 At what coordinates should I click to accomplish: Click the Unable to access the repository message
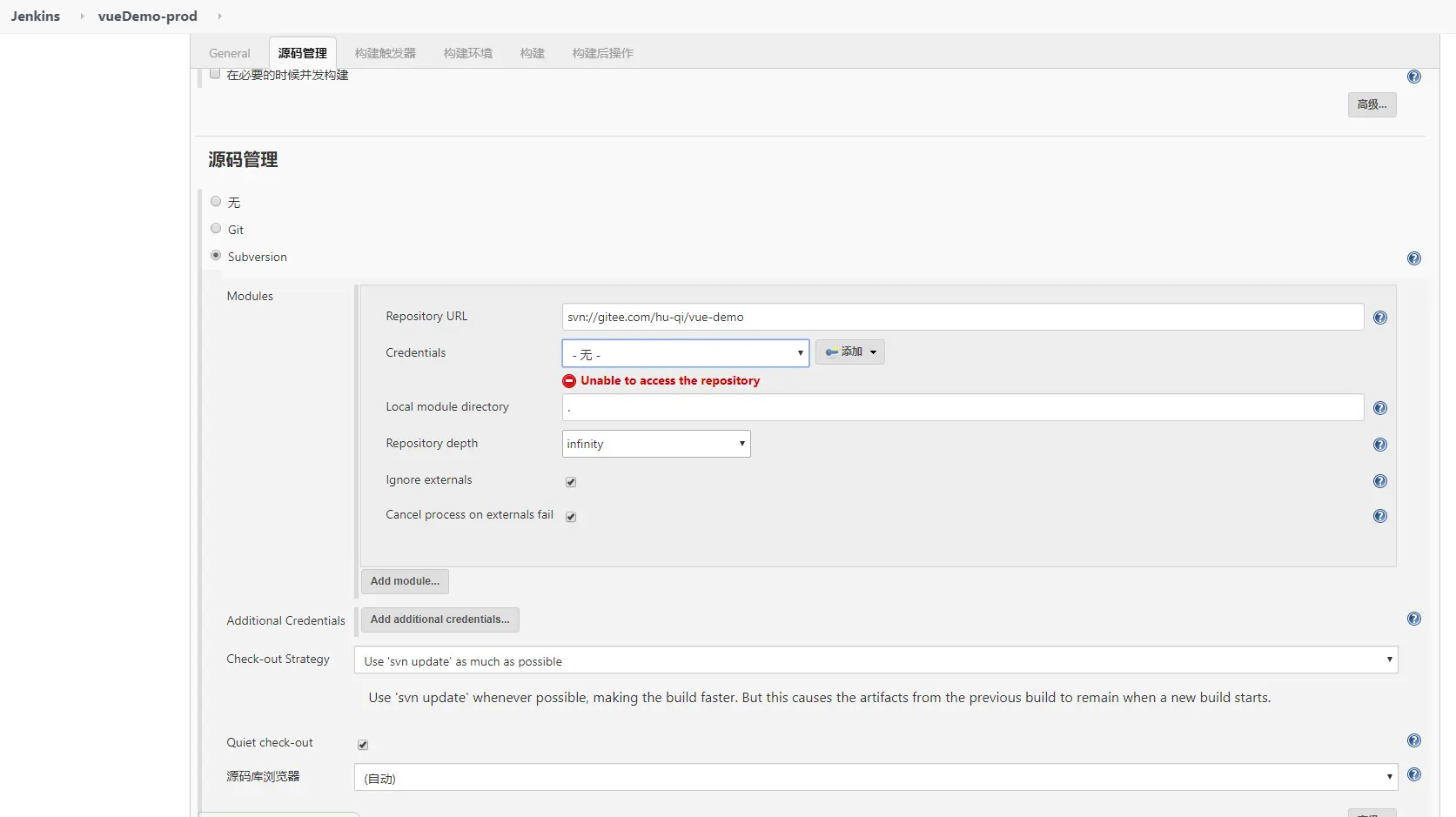click(x=670, y=381)
